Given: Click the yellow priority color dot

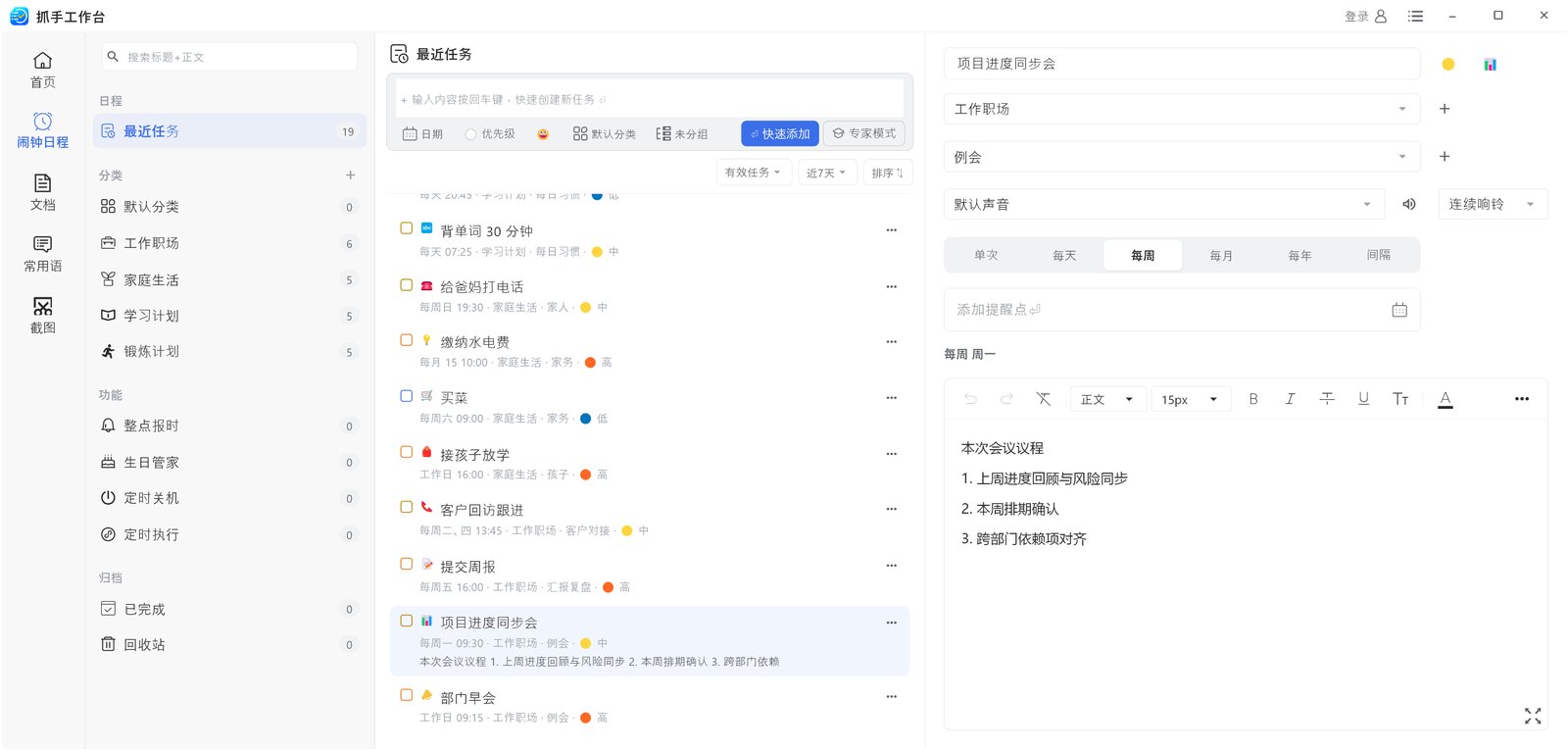Looking at the screenshot, I should (1447, 64).
